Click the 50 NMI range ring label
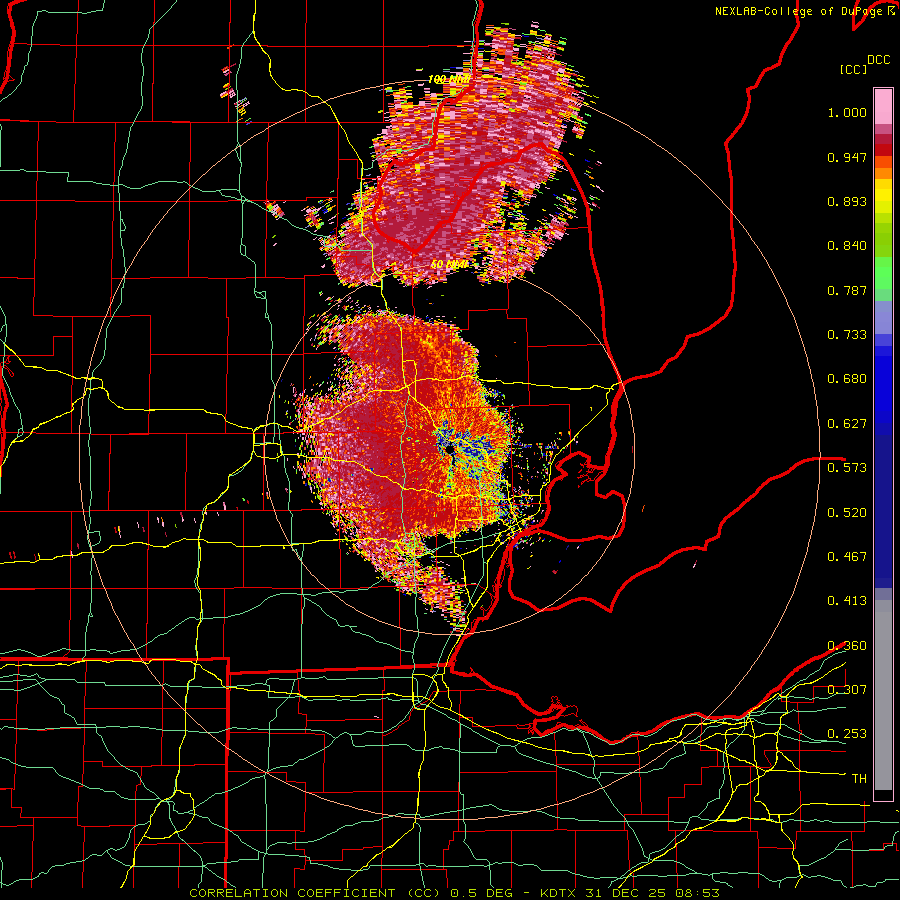900x900 pixels. [x=449, y=265]
